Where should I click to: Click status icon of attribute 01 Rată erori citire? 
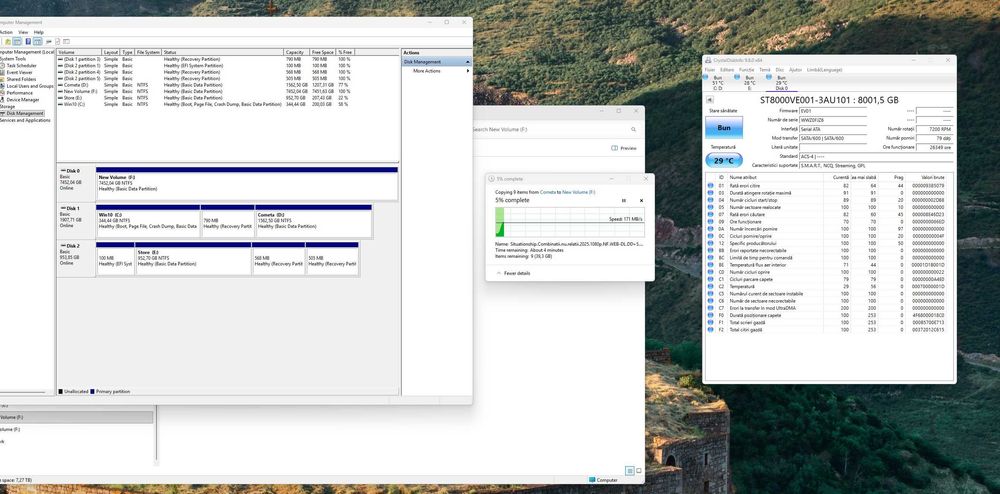710,185
